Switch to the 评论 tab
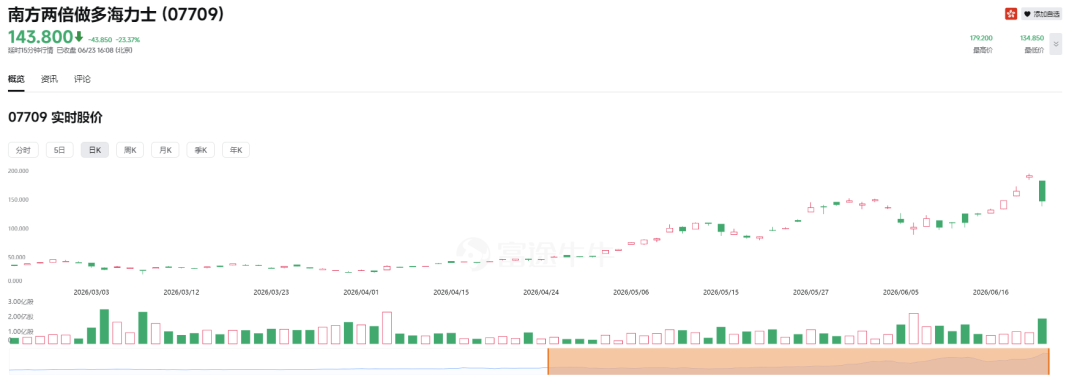Image resolution: width=1080 pixels, height=387 pixels. click(x=82, y=79)
